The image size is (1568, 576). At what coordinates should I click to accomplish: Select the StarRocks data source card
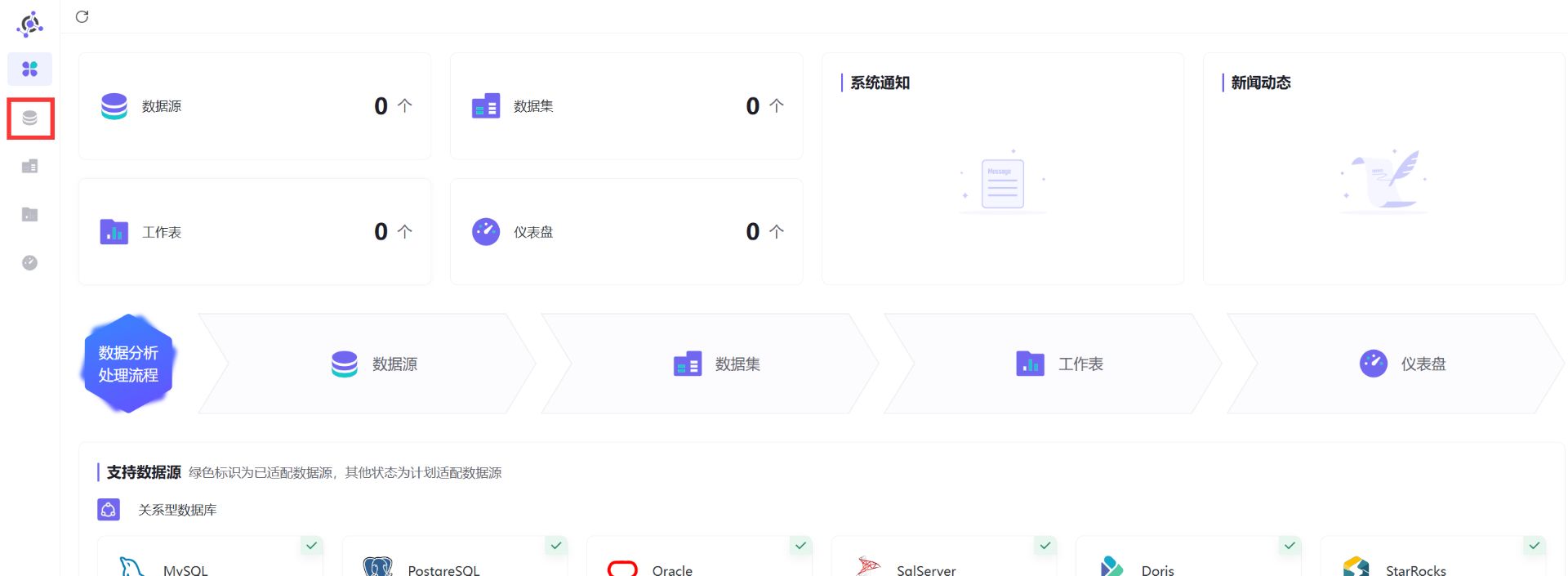pyautogui.click(x=1433, y=557)
